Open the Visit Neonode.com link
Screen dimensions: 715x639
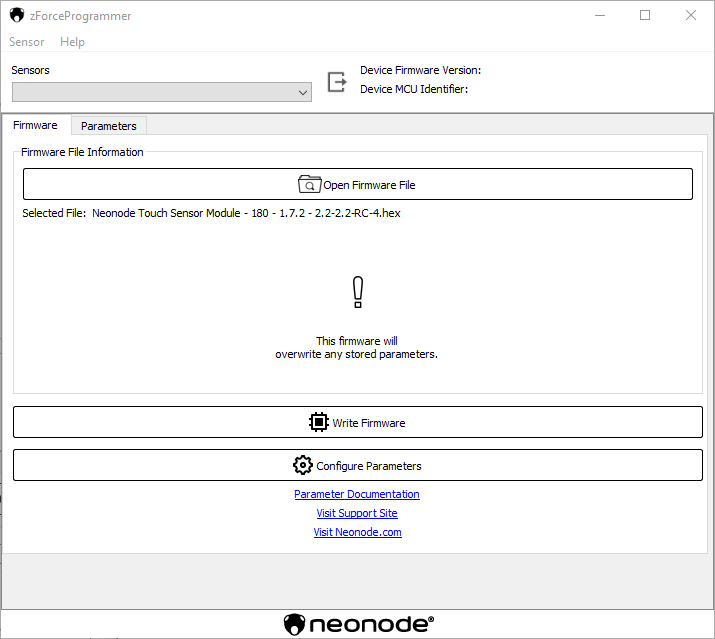point(357,532)
